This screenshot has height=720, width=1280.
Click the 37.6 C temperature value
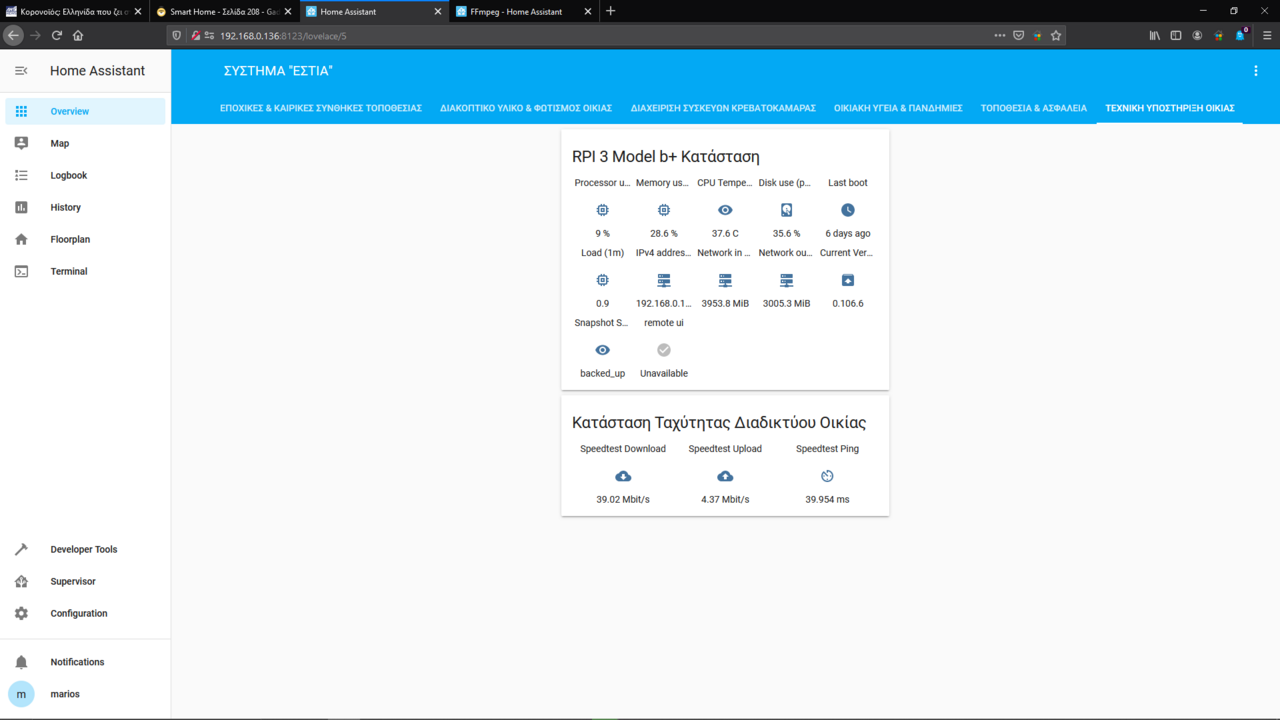[x=725, y=233]
